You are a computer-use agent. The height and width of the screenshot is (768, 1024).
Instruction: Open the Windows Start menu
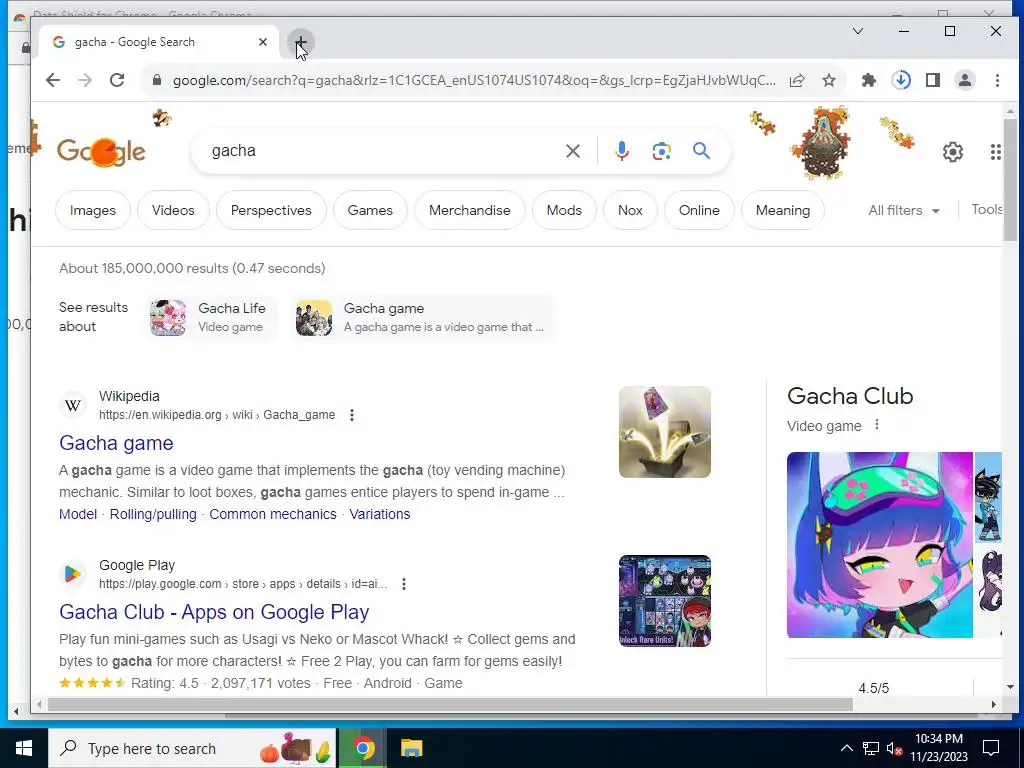click(x=24, y=748)
